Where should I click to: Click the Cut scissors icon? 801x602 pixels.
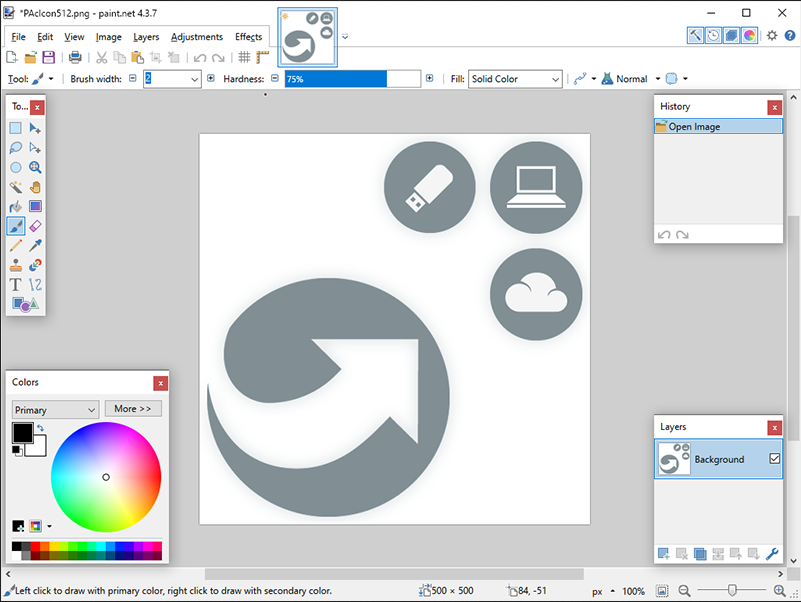[x=102, y=57]
